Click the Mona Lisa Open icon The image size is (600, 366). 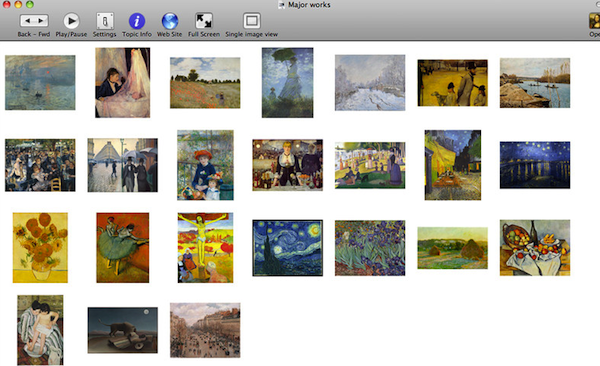(595, 21)
